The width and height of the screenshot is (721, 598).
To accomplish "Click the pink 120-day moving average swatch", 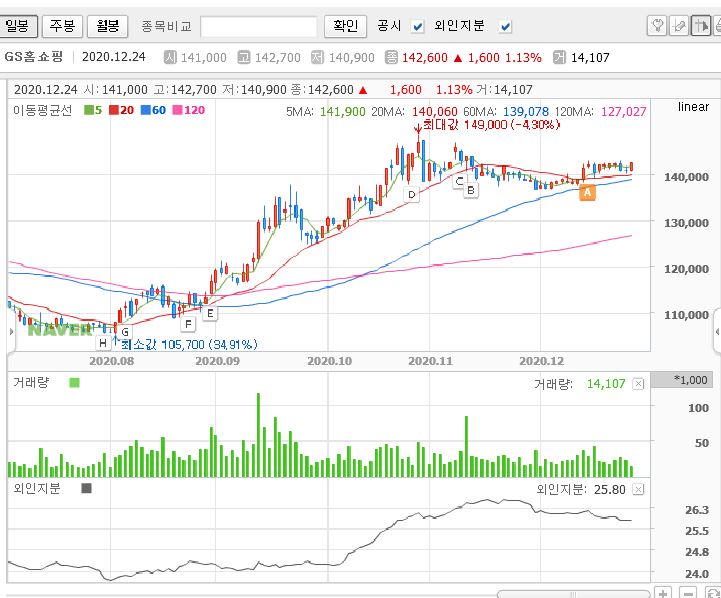I will (177, 110).
